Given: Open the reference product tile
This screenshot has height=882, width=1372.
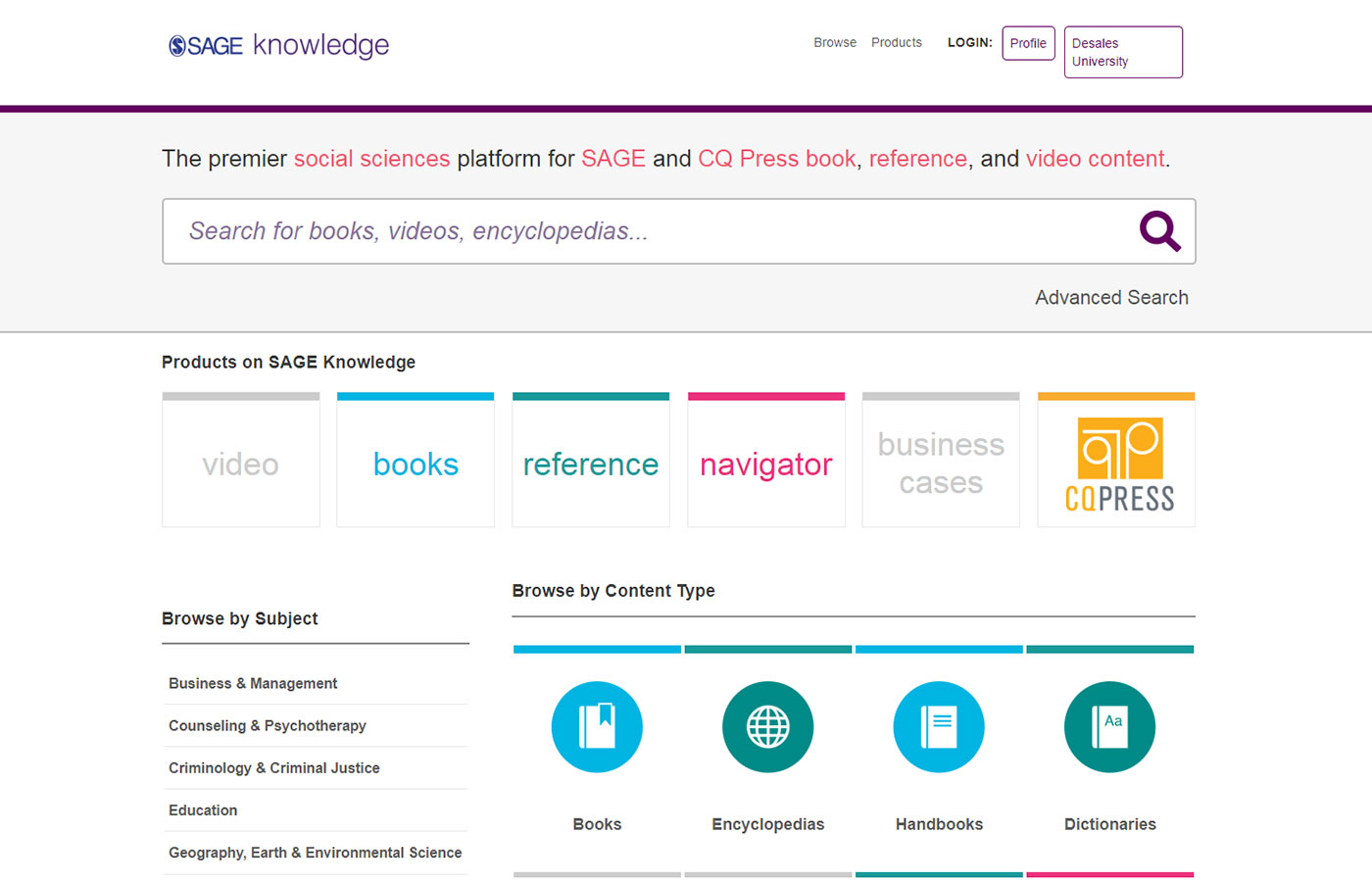Looking at the screenshot, I should tap(591, 460).
